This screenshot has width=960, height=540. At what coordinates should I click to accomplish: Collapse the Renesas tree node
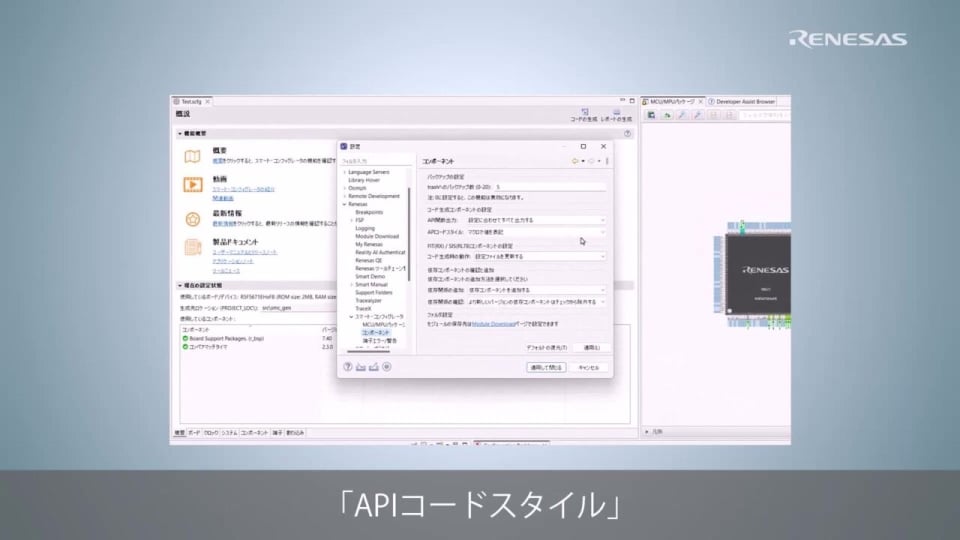pos(344,204)
